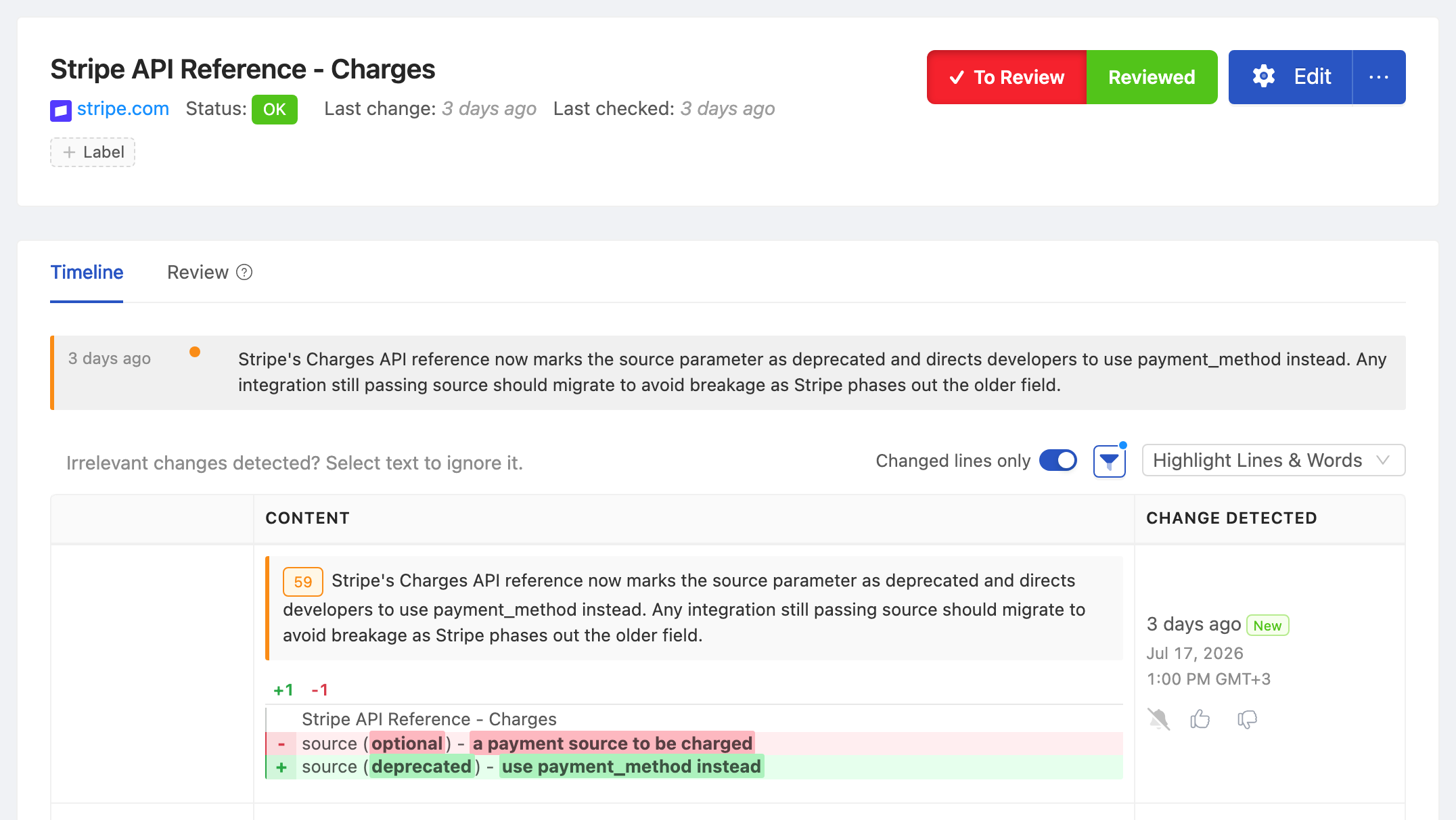Screen dimensions: 1456x820
Task: Click the orange dot change marker
Action: [195, 352]
